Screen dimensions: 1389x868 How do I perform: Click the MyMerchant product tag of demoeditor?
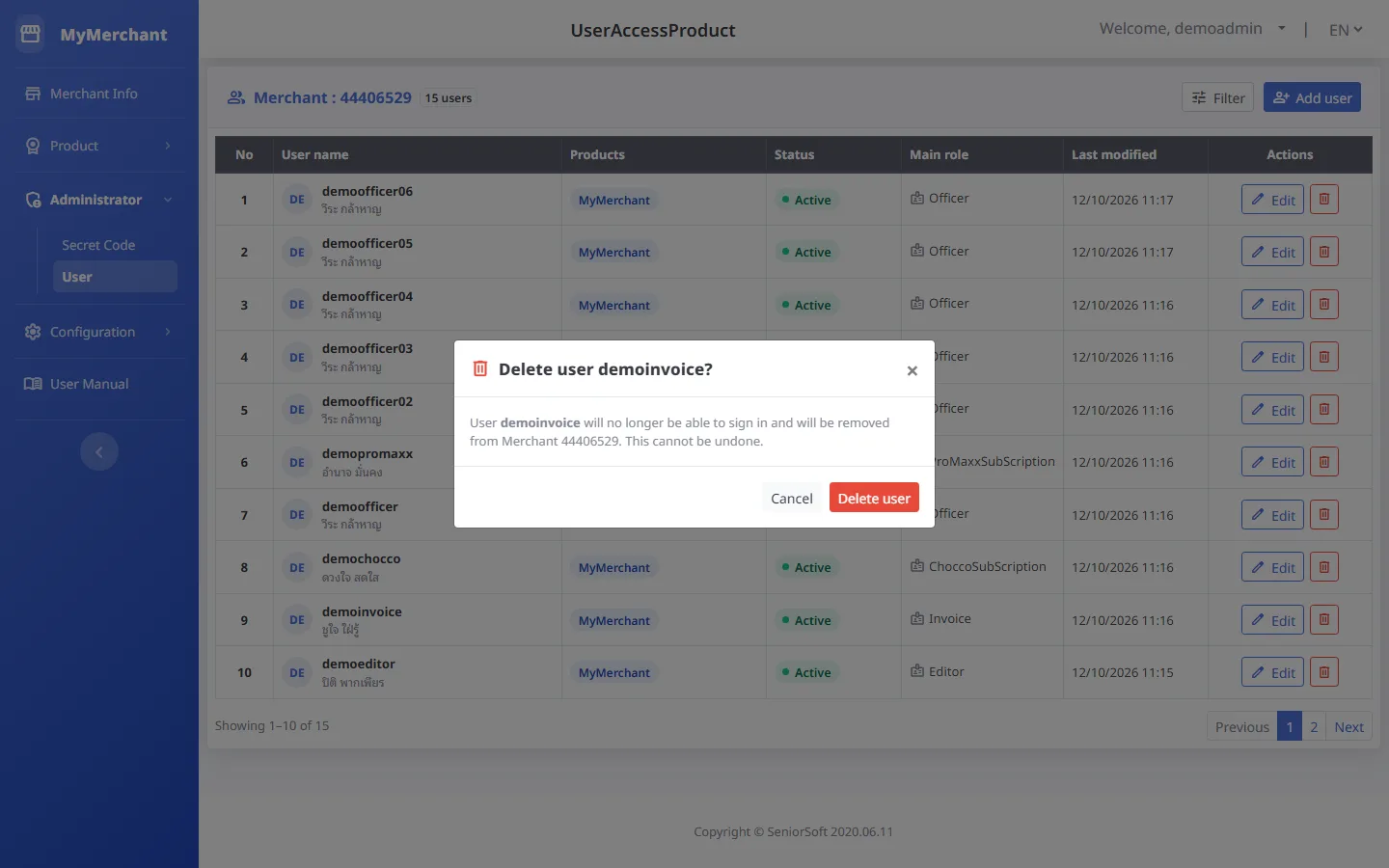tap(614, 672)
